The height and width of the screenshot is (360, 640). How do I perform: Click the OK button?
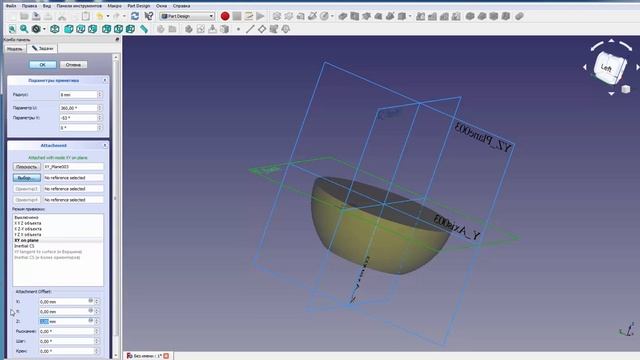[42, 64]
